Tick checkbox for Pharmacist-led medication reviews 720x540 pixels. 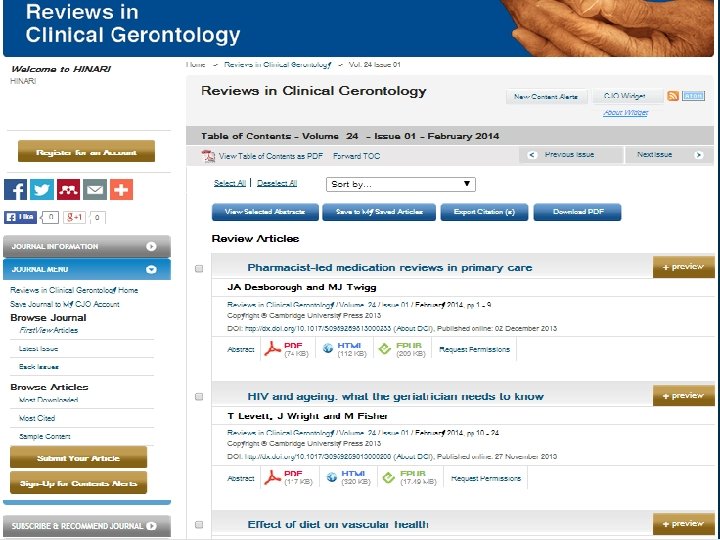coord(199,269)
